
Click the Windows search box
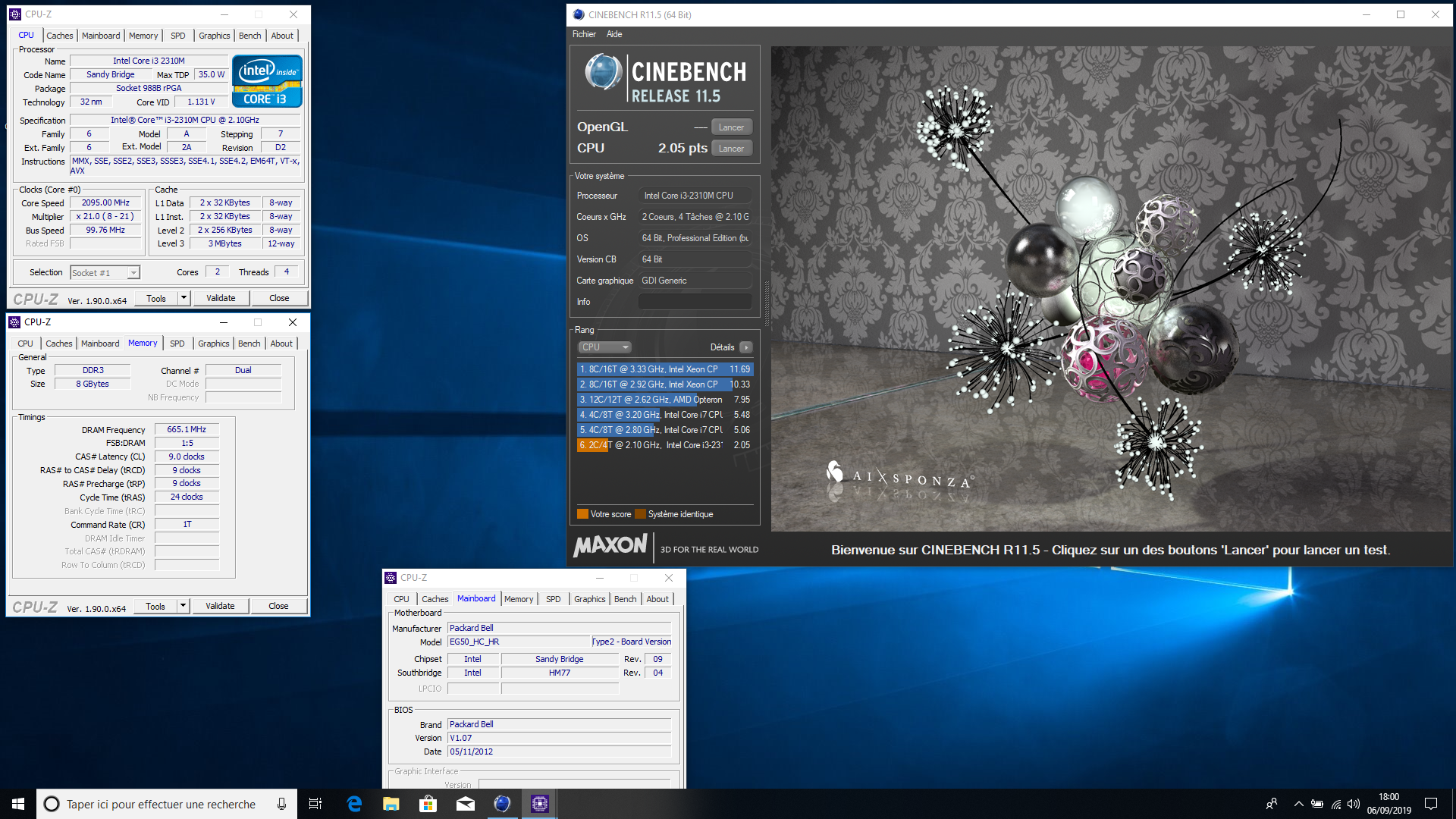coord(165,804)
